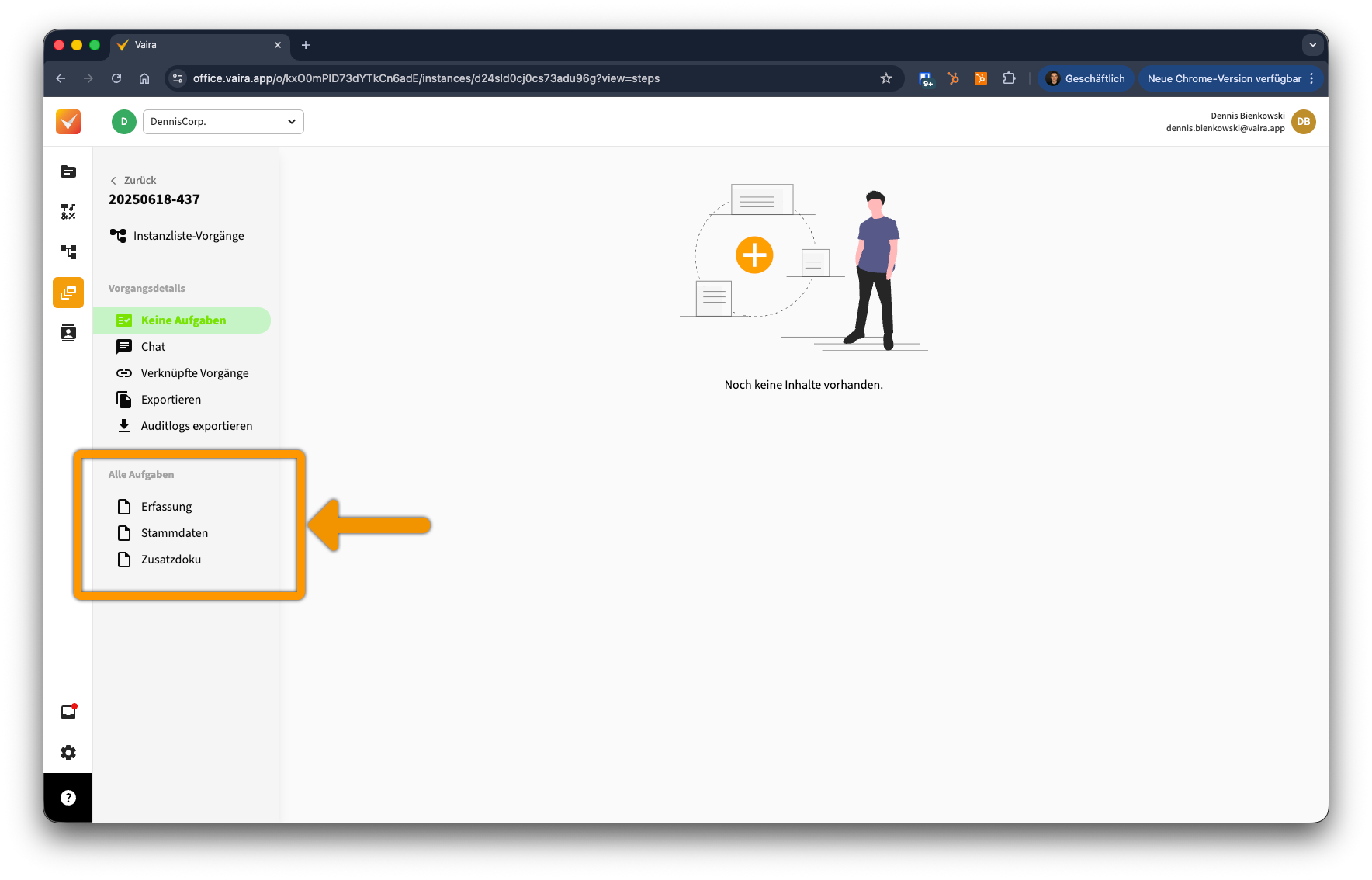Click Auditlogs exportieren

[196, 426]
